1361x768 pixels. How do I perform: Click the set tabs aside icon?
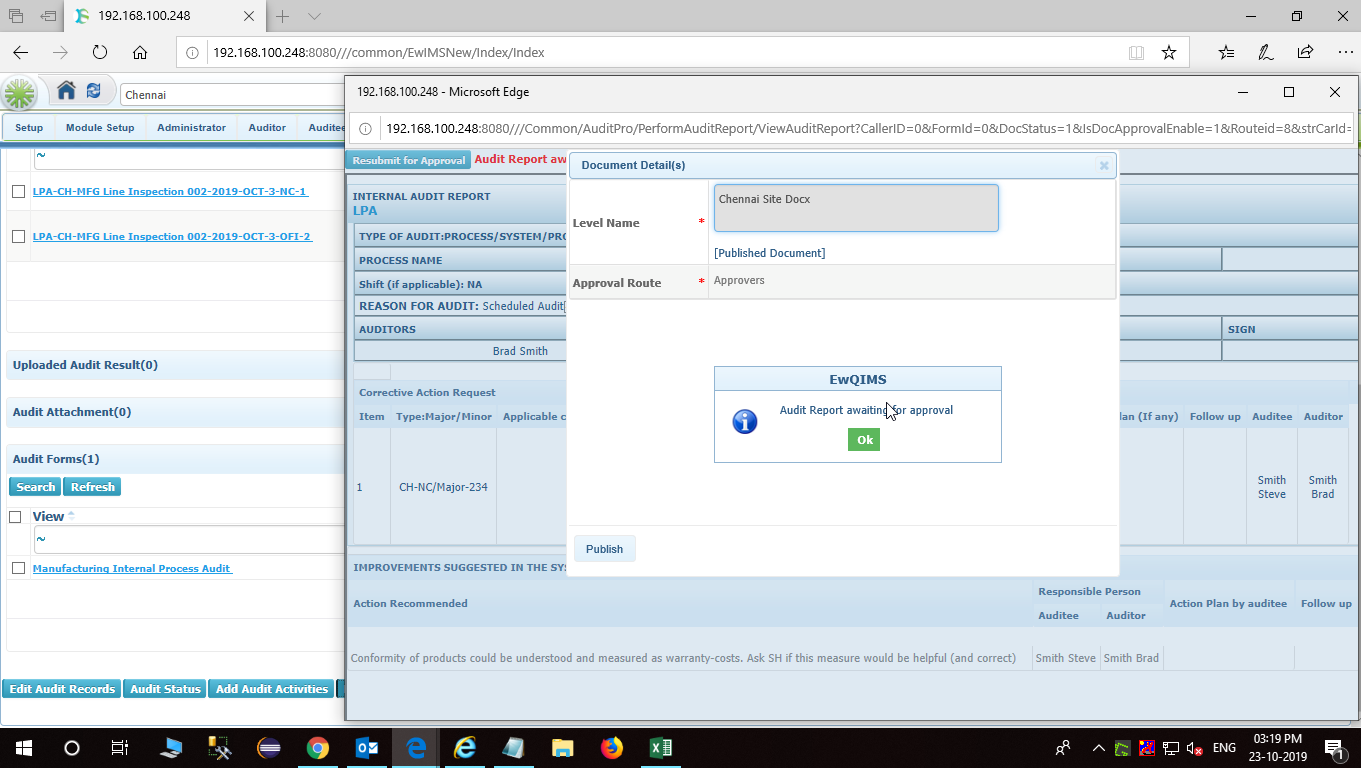[49, 16]
